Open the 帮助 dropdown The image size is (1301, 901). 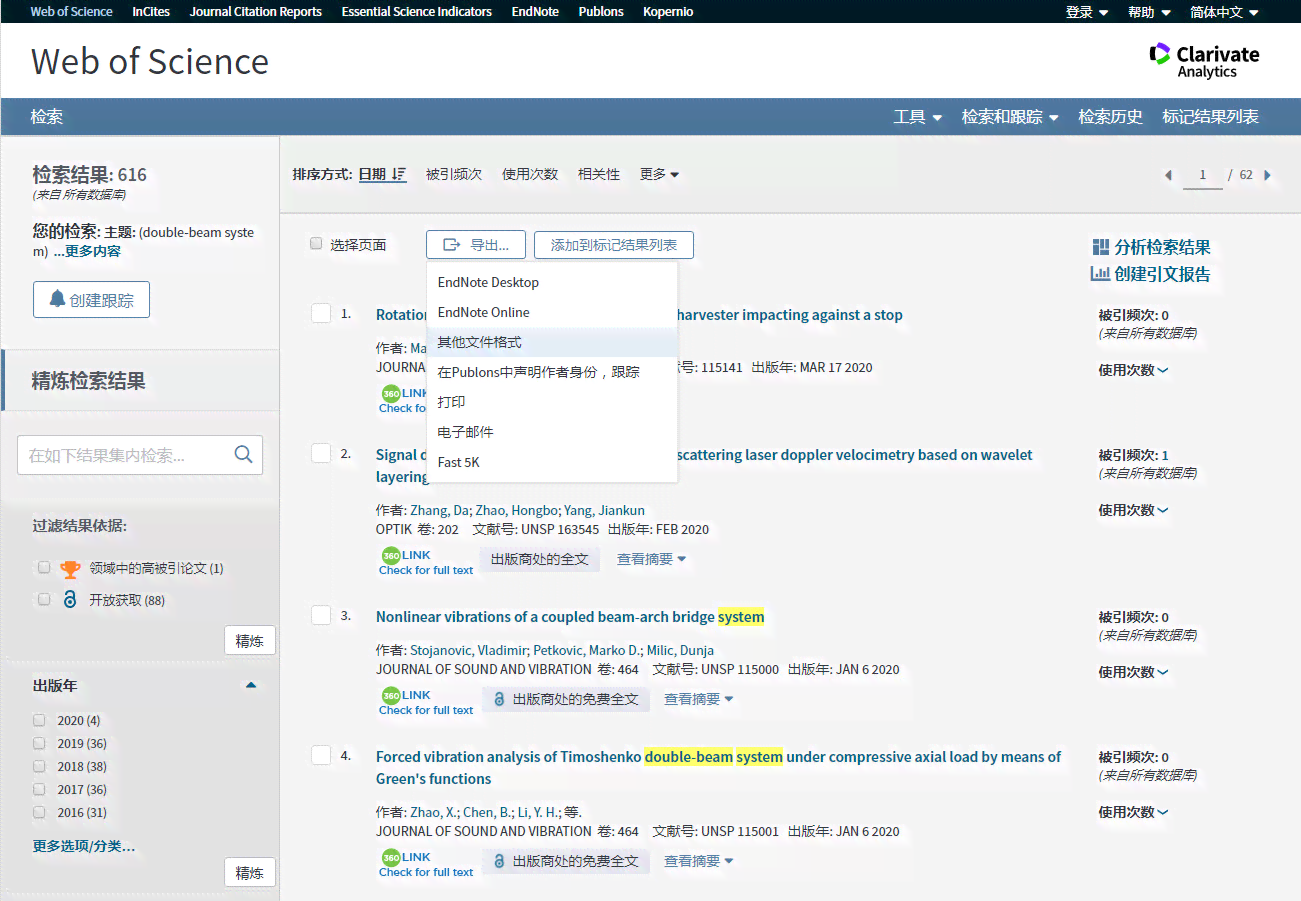coord(1149,12)
